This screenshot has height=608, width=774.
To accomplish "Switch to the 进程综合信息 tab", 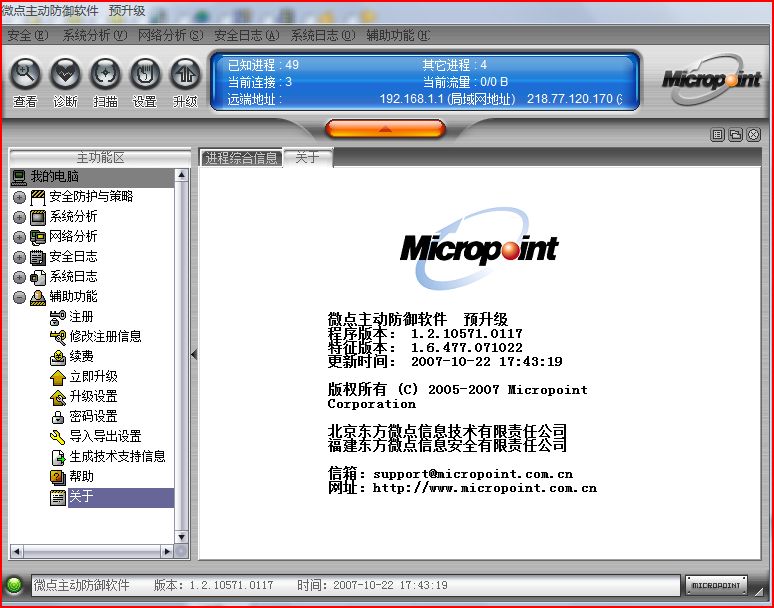I will point(241,158).
